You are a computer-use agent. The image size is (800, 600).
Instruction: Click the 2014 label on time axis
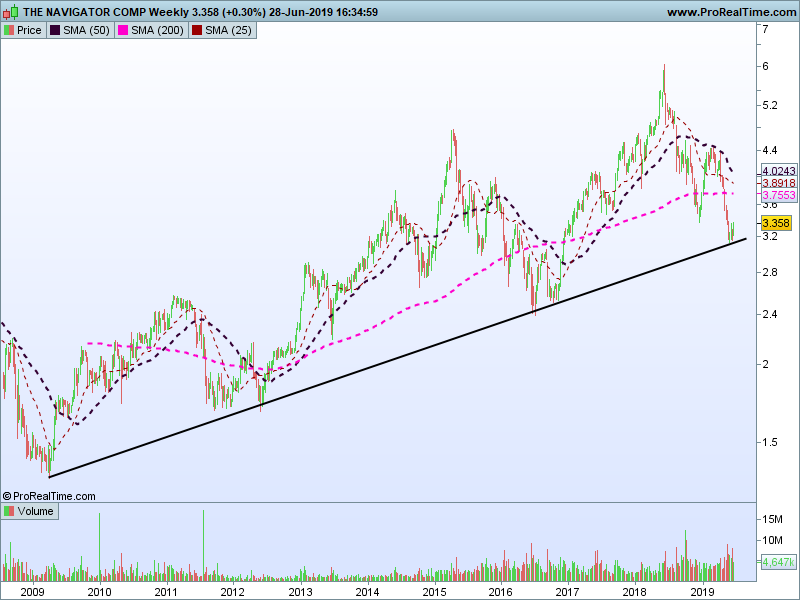coord(367,592)
